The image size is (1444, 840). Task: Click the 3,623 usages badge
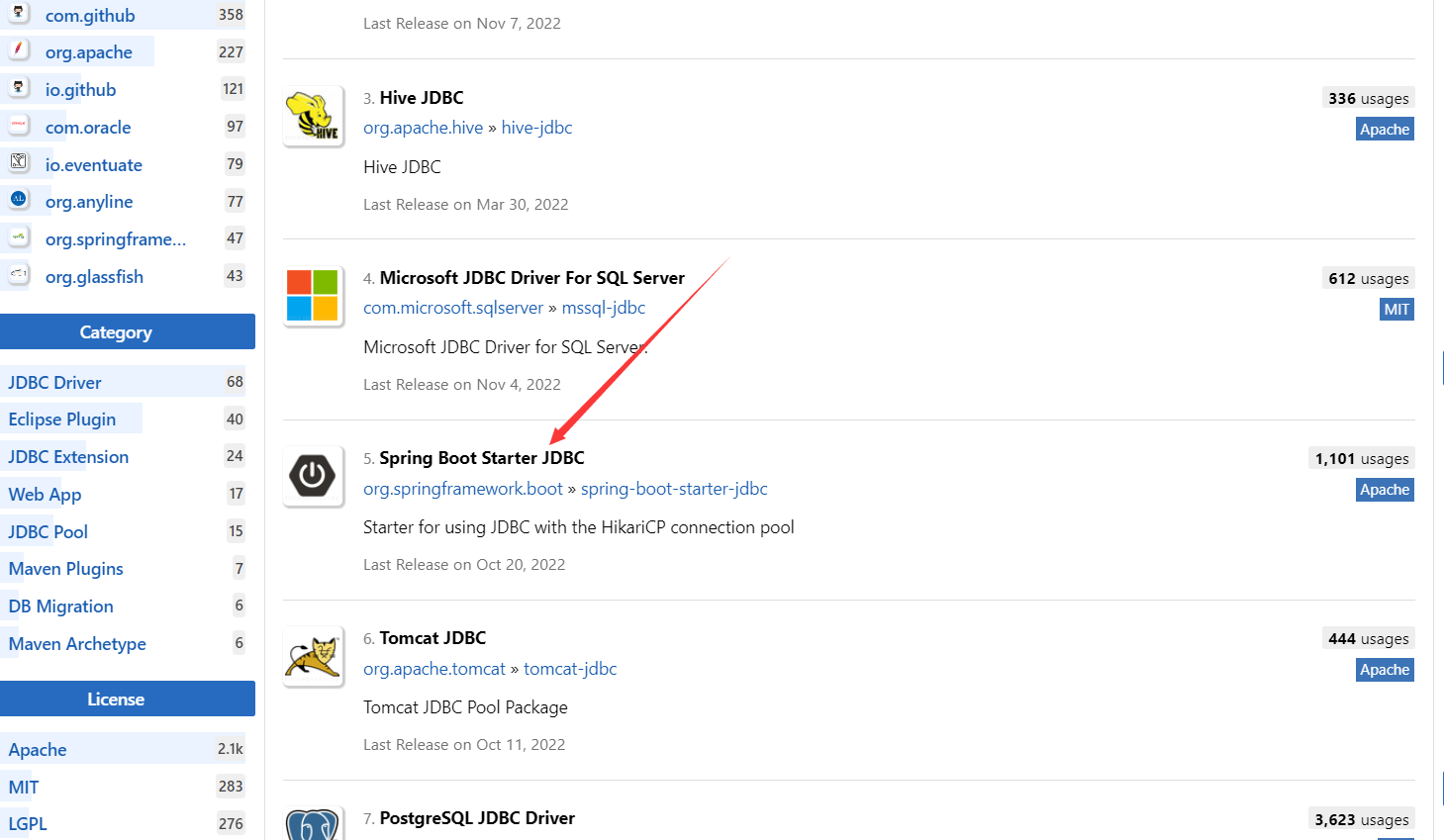(x=1362, y=819)
